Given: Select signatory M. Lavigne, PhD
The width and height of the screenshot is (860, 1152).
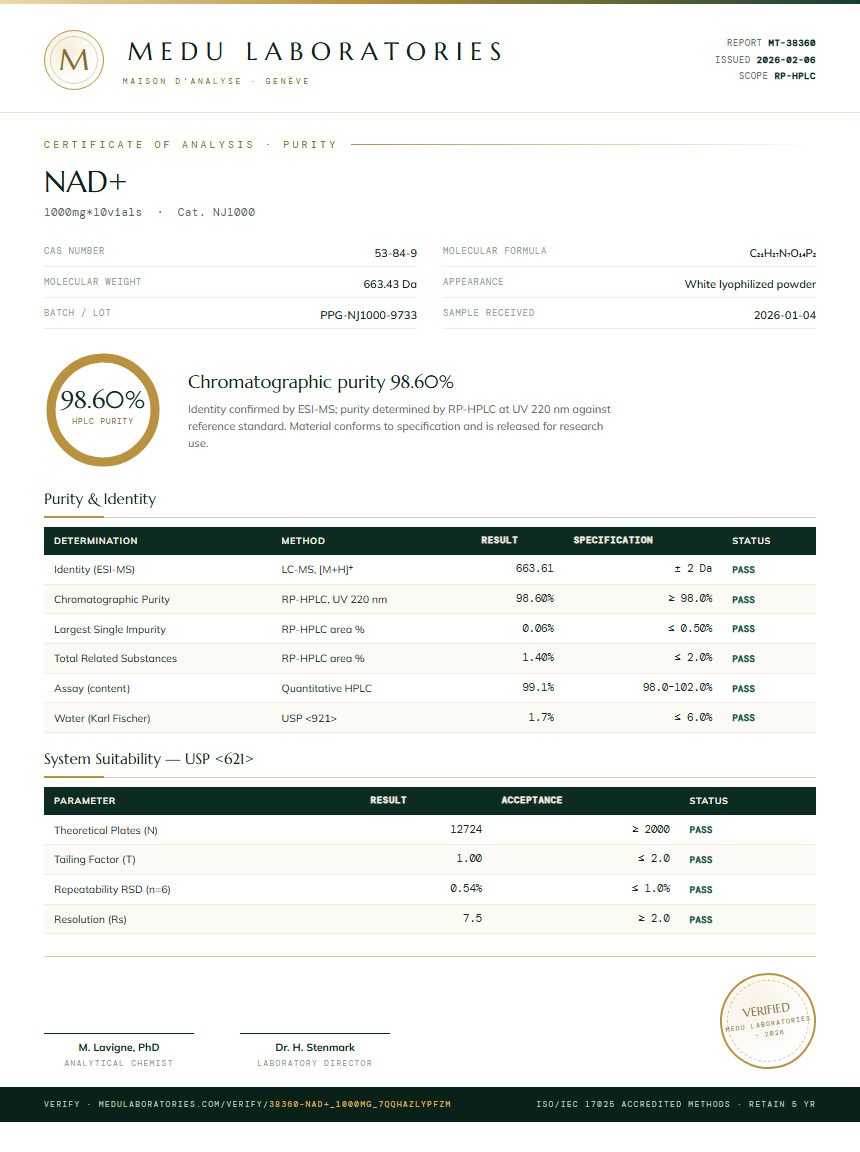Looking at the screenshot, I should click(119, 1048).
